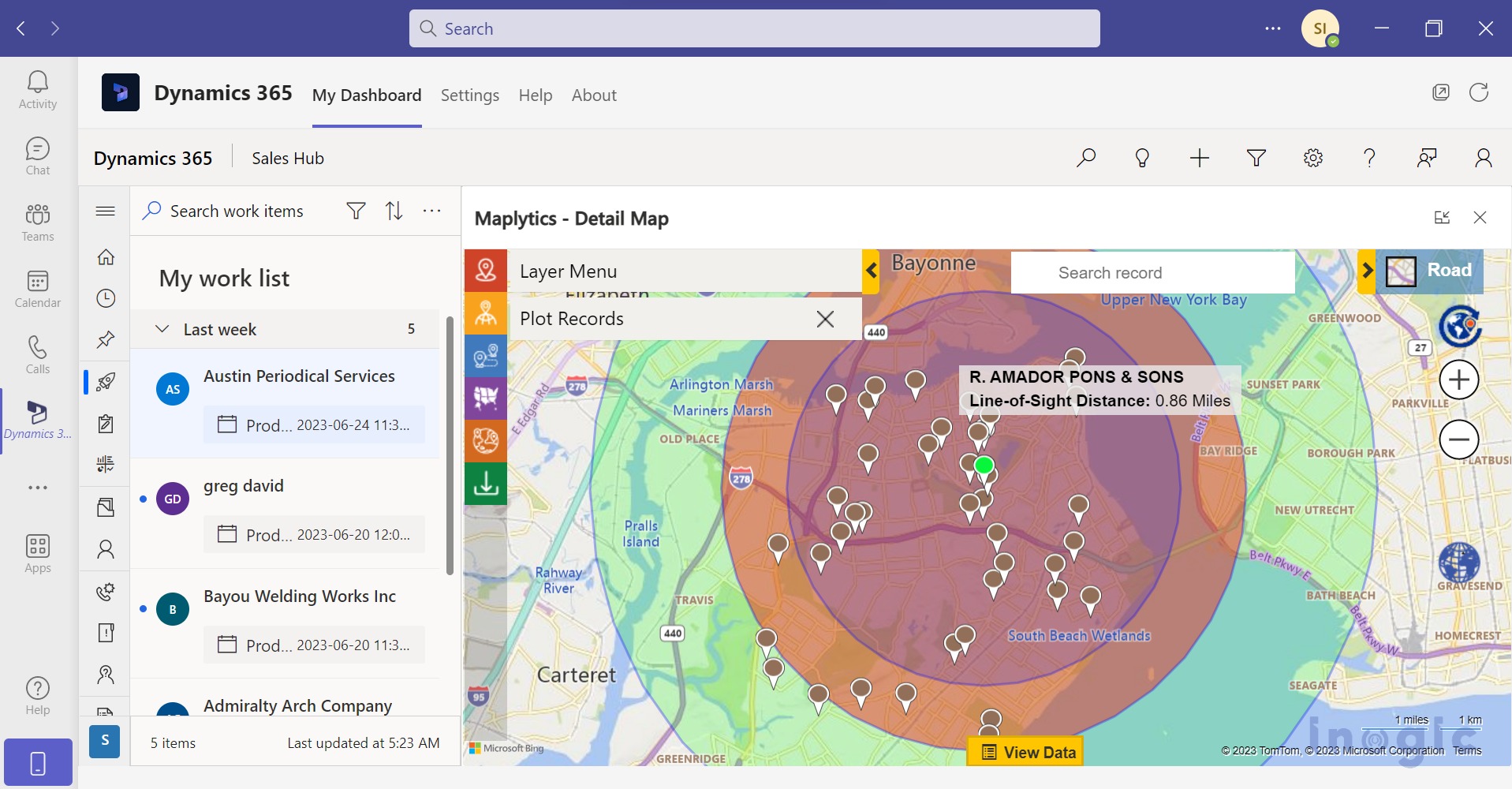
Task: Collapse the Layer Menu with left arrow
Action: [871, 271]
